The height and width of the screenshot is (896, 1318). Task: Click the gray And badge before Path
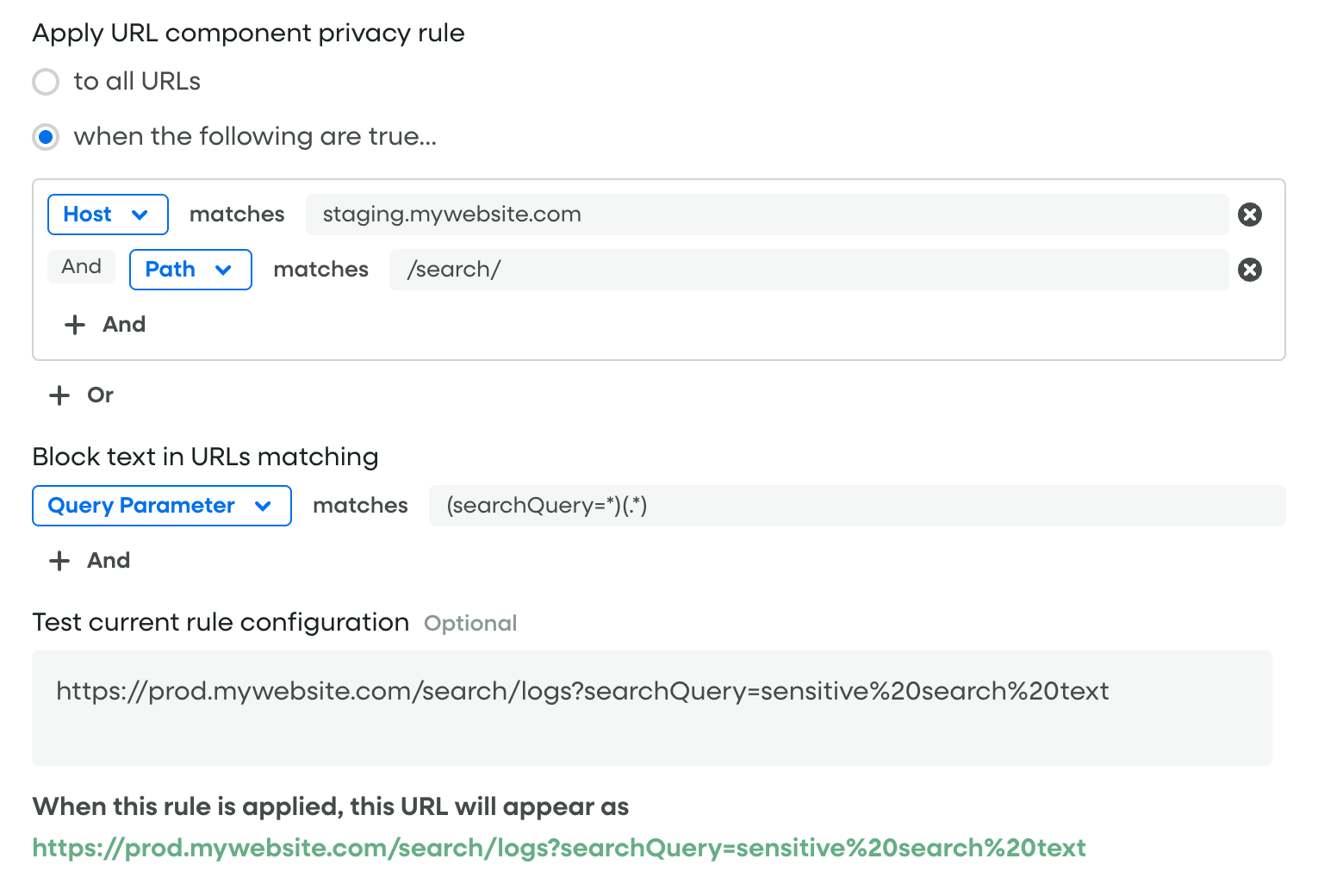81,267
